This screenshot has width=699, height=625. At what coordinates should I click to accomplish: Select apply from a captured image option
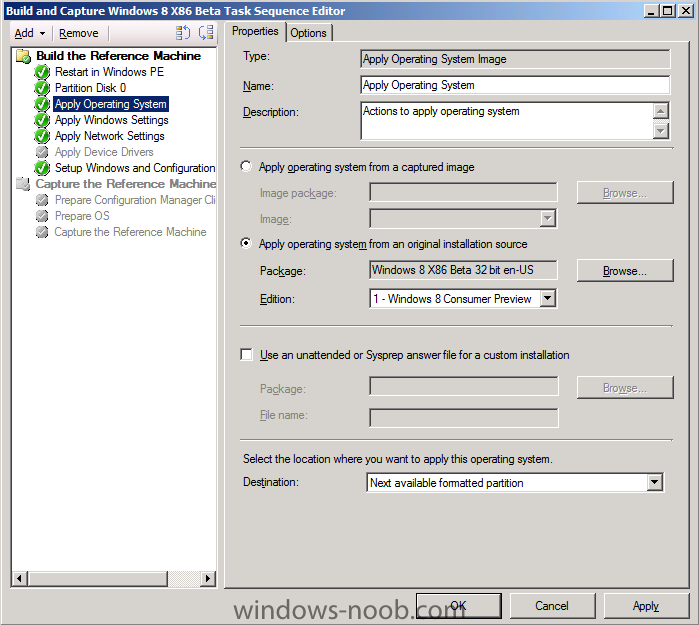[x=246, y=166]
